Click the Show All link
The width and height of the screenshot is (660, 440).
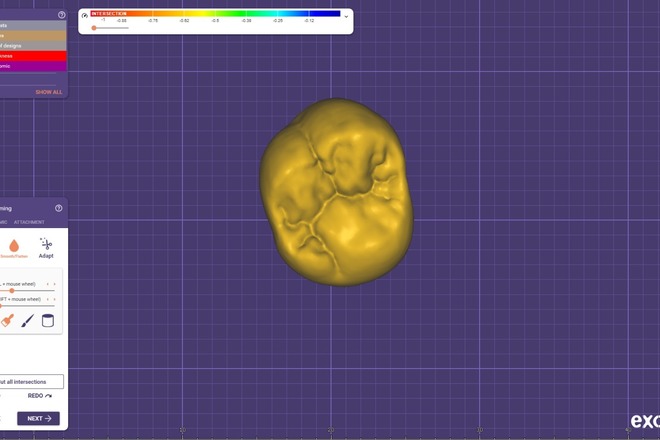click(x=49, y=92)
